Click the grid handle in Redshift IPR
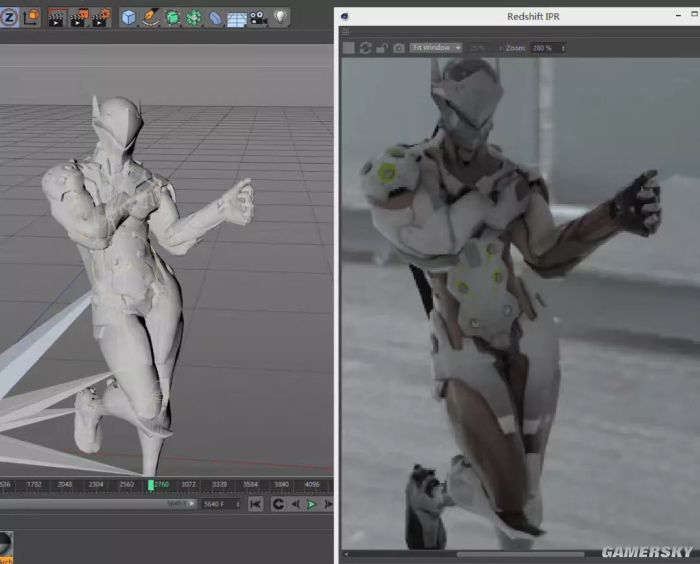700x564 pixels. tap(346, 32)
